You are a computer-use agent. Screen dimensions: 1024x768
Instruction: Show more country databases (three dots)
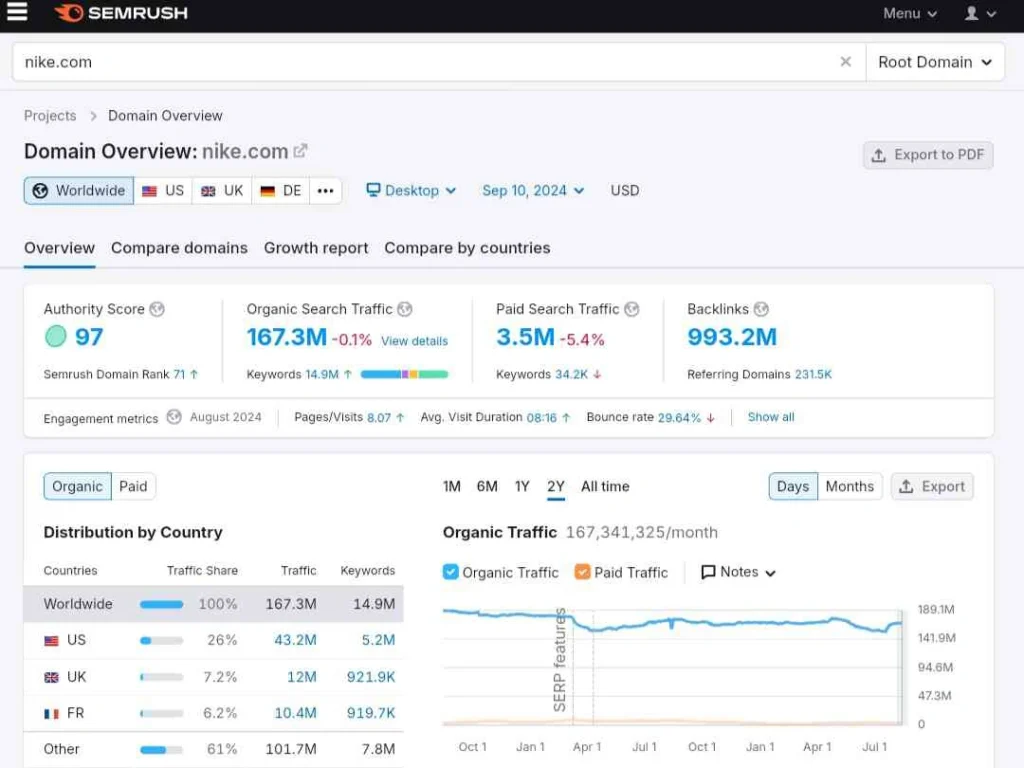point(325,191)
